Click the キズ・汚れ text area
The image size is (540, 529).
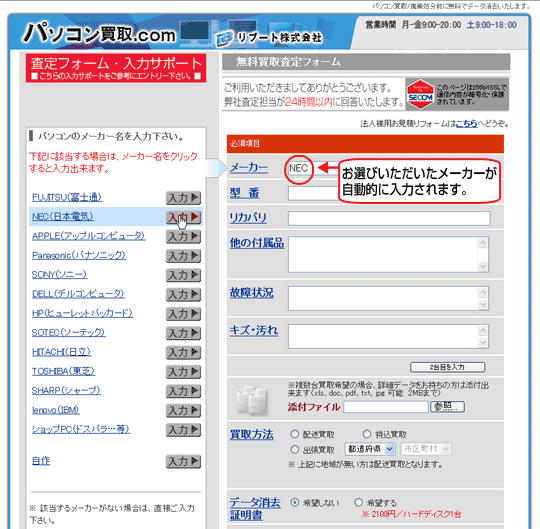[x=388, y=336]
